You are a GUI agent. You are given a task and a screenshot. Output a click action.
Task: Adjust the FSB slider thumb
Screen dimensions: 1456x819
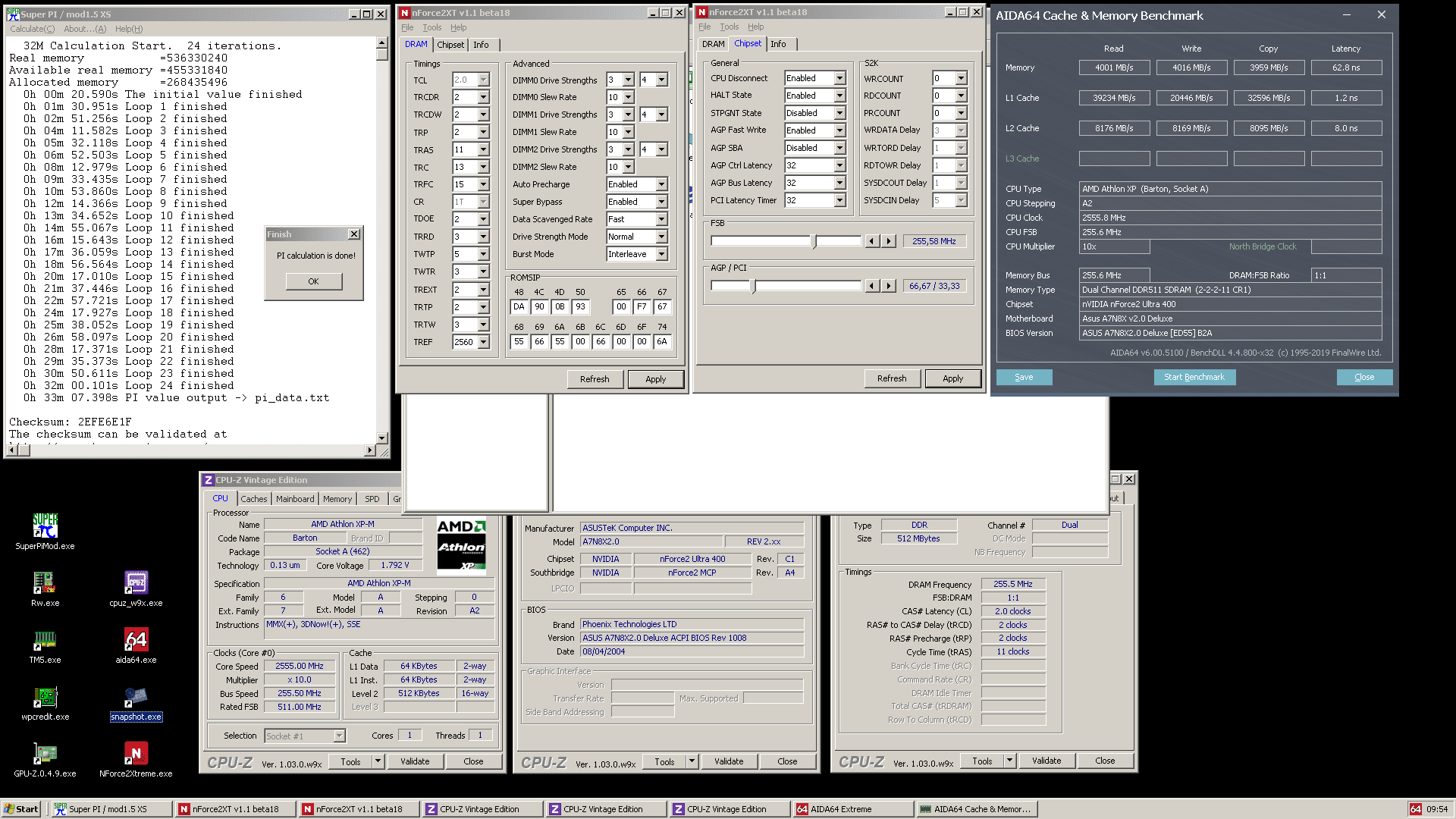tap(814, 242)
